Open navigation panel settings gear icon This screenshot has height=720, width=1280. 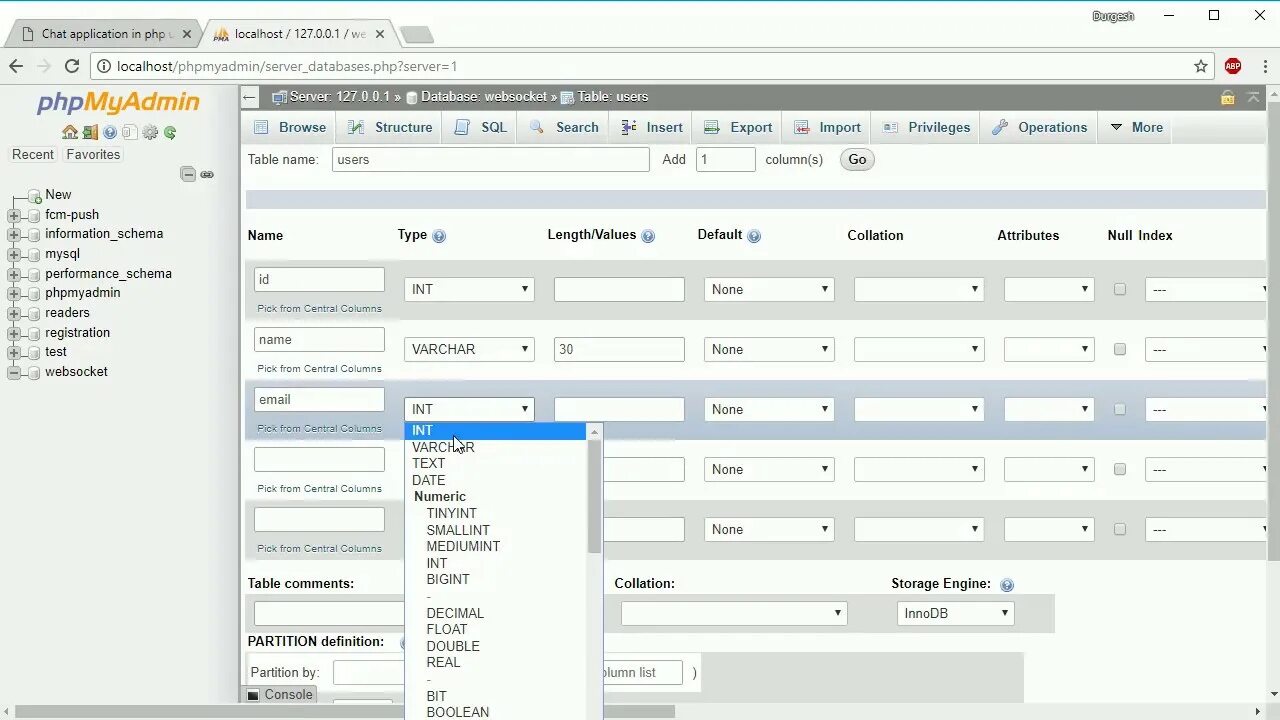click(x=150, y=132)
